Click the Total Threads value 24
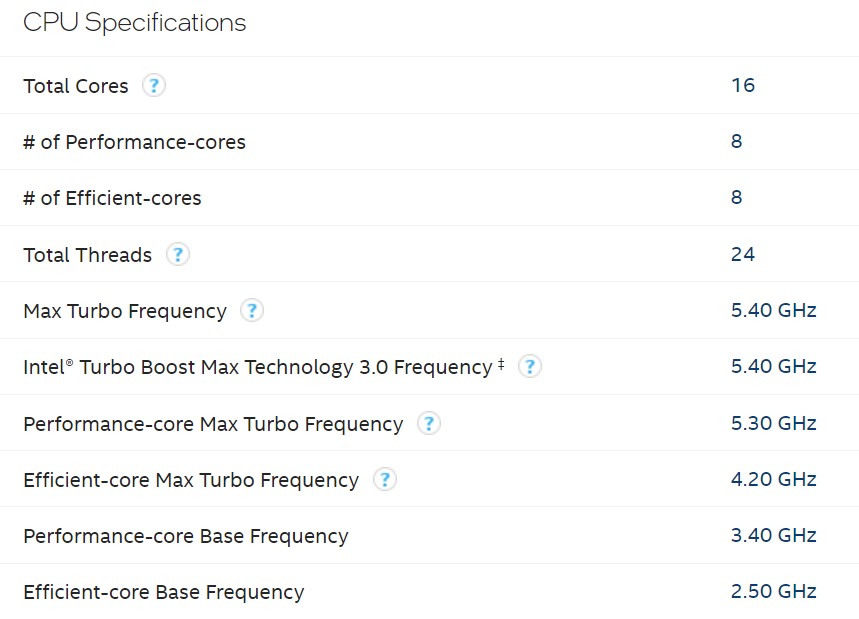The width and height of the screenshot is (859, 619). pyautogui.click(x=743, y=254)
